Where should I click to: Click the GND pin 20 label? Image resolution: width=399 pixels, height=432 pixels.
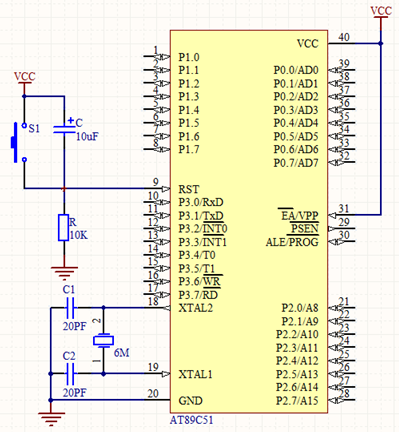190,401
